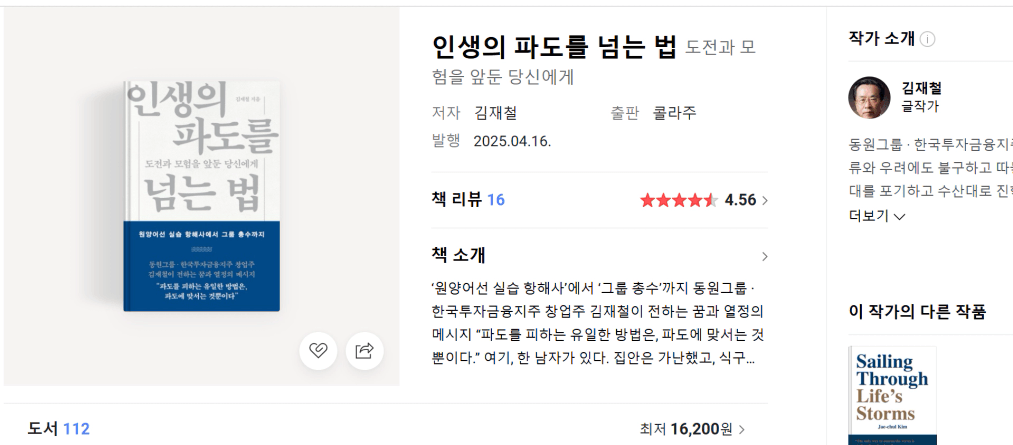Screen dimensions: 1013x445
Task: Open rating details via the chevron after 4.56
Action: click(x=765, y=200)
